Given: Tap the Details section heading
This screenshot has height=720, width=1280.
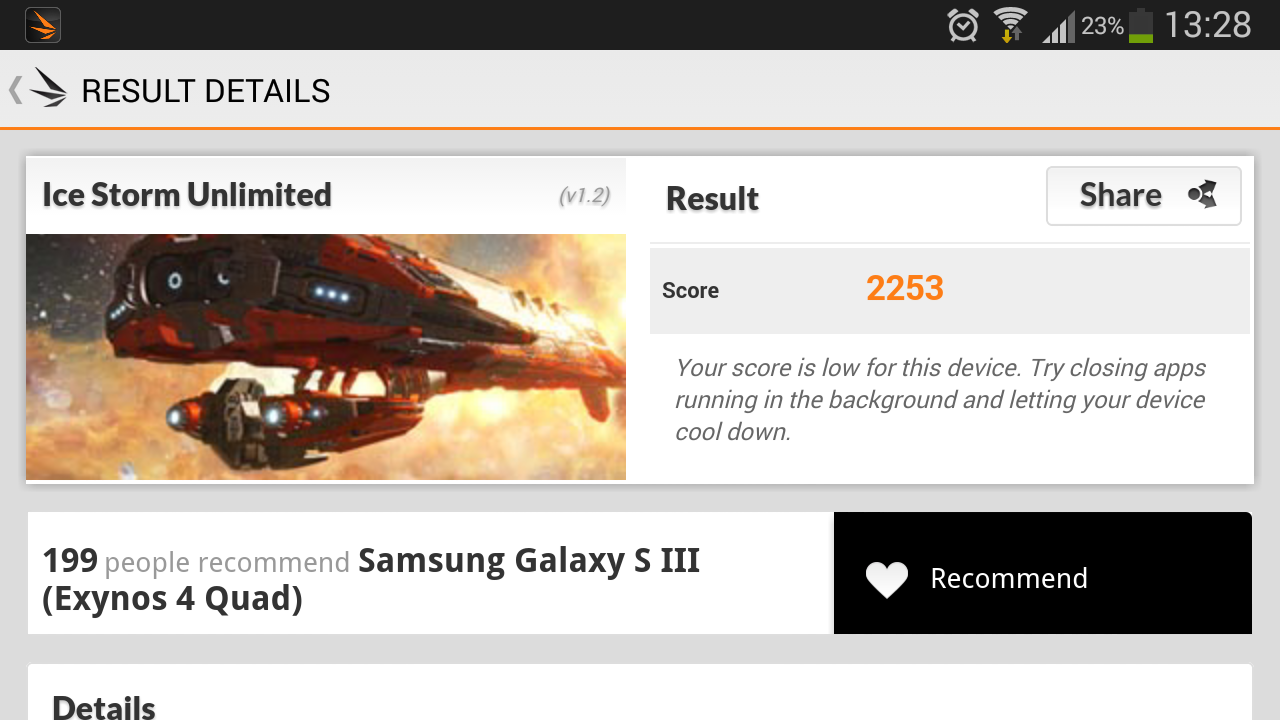Looking at the screenshot, I should click(x=104, y=707).
